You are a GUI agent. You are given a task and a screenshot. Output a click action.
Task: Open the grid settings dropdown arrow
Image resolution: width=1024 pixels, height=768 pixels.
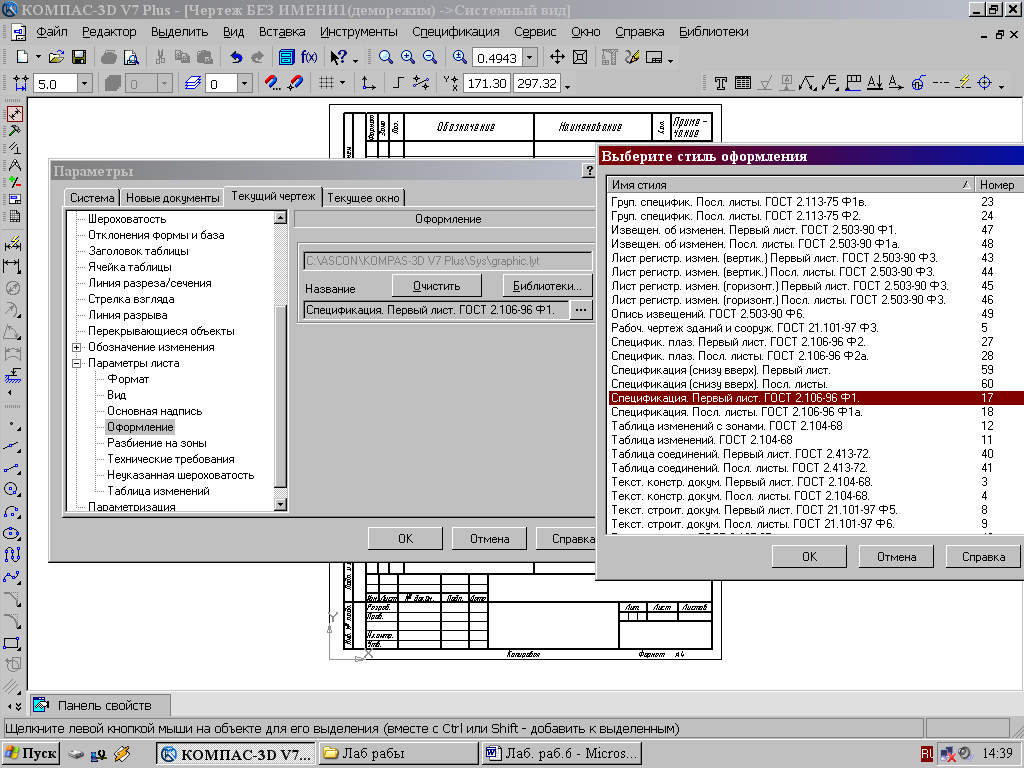point(342,83)
